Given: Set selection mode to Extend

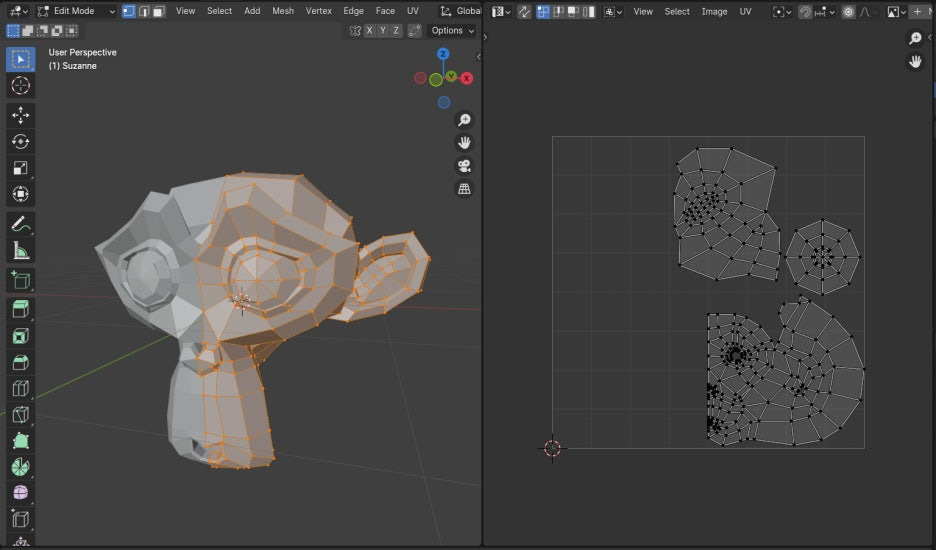Looking at the screenshot, I should (27, 30).
